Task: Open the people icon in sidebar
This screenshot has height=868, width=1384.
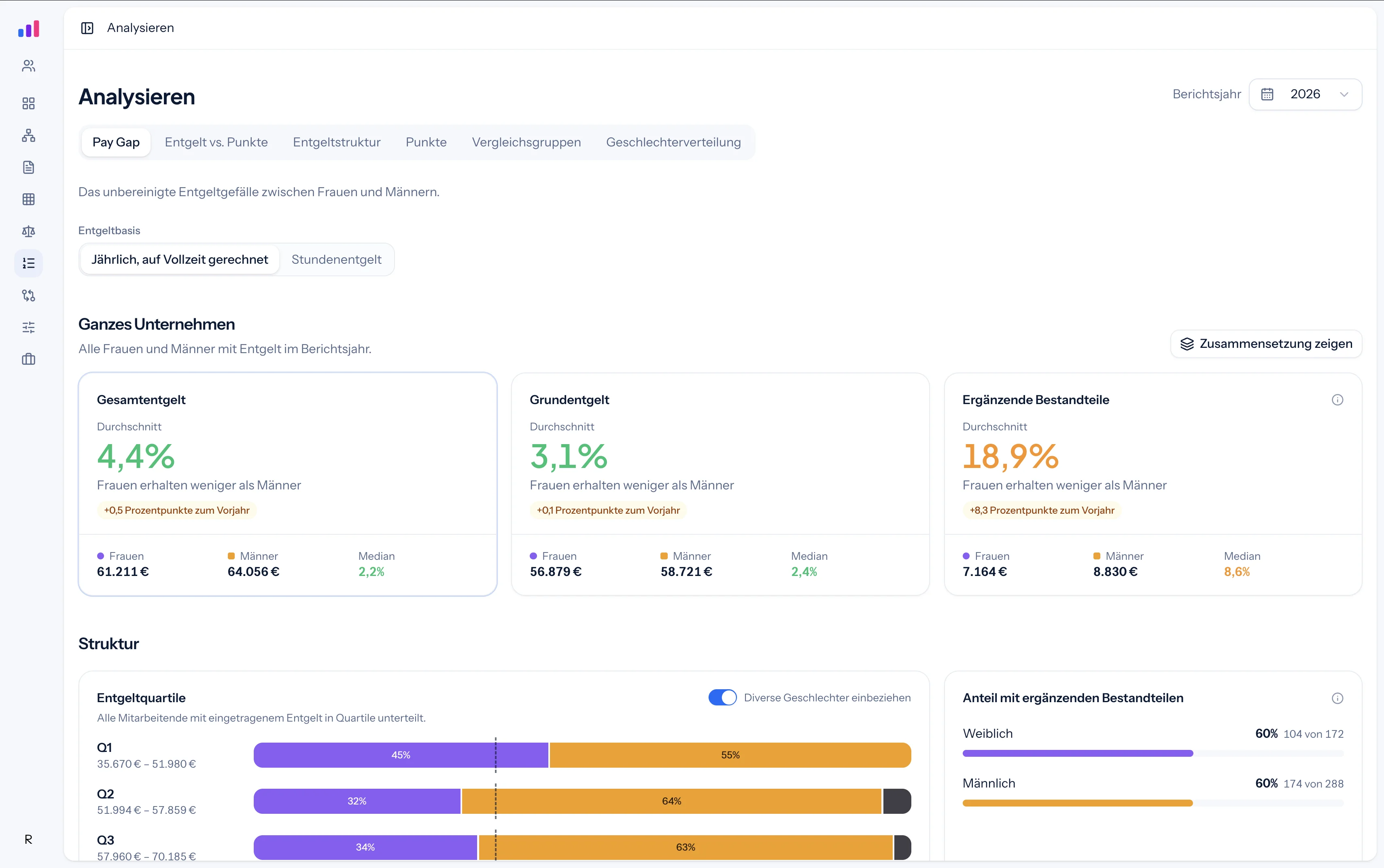Action: (29, 66)
